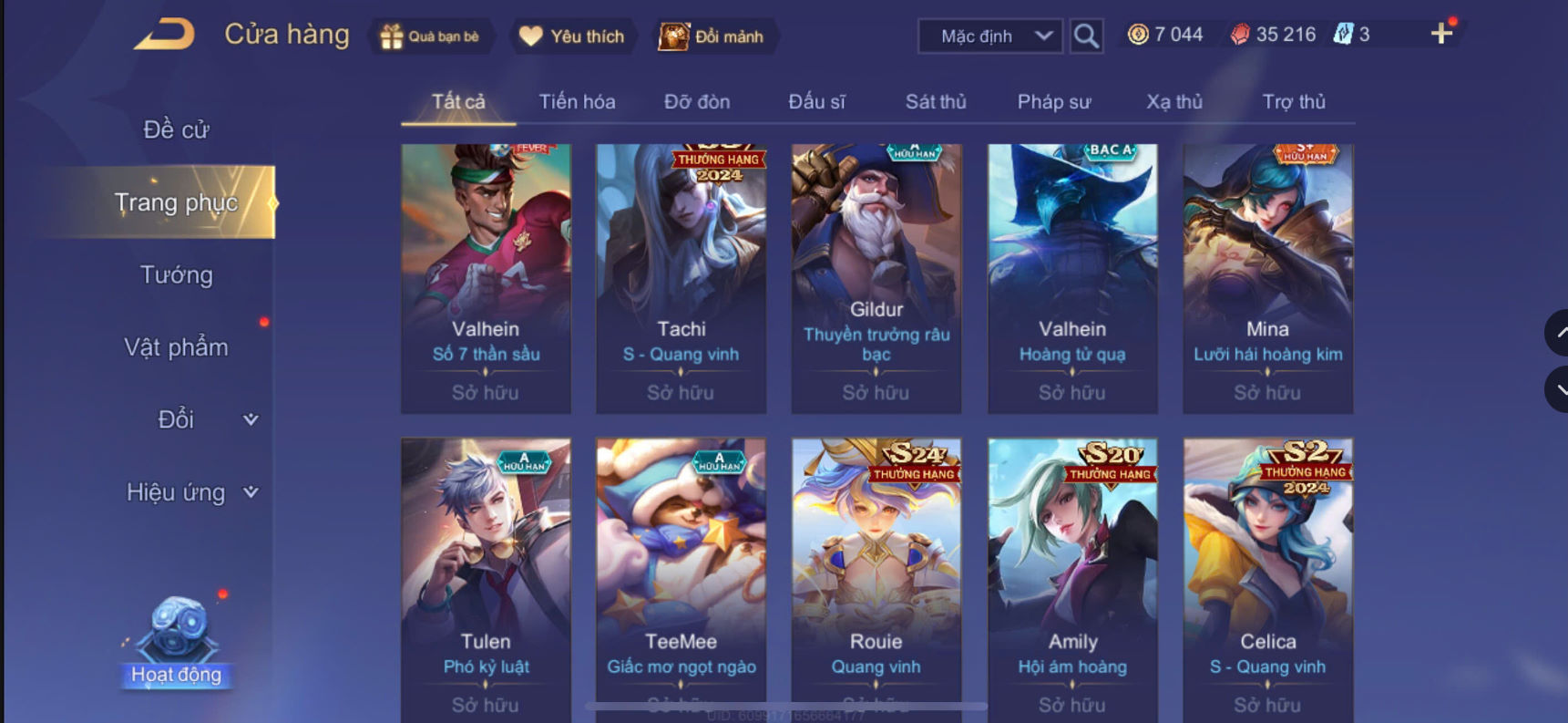Image resolution: width=1568 pixels, height=723 pixels.
Task: Open the search magnifier icon
Action: [x=1086, y=36]
